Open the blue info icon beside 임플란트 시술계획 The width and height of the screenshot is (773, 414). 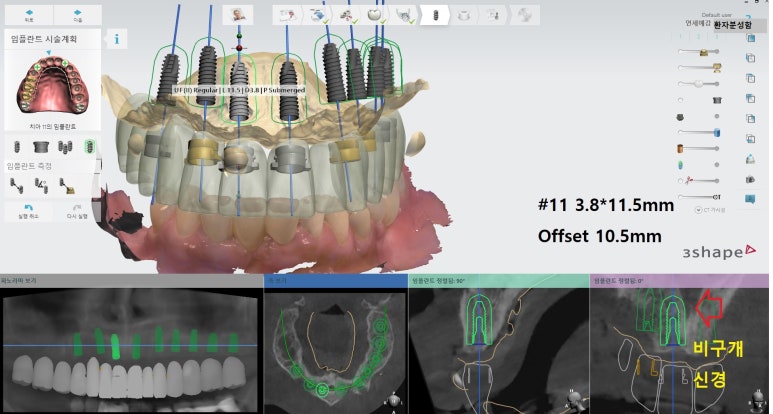[x=118, y=39]
